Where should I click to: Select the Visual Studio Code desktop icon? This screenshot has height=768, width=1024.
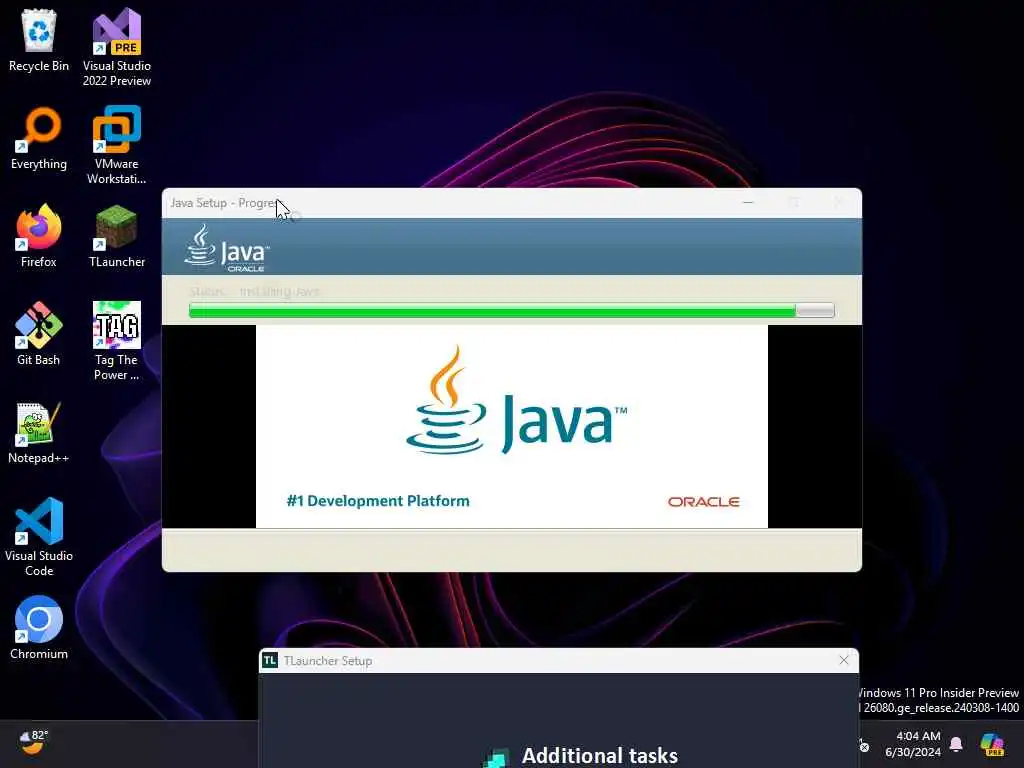(x=39, y=537)
